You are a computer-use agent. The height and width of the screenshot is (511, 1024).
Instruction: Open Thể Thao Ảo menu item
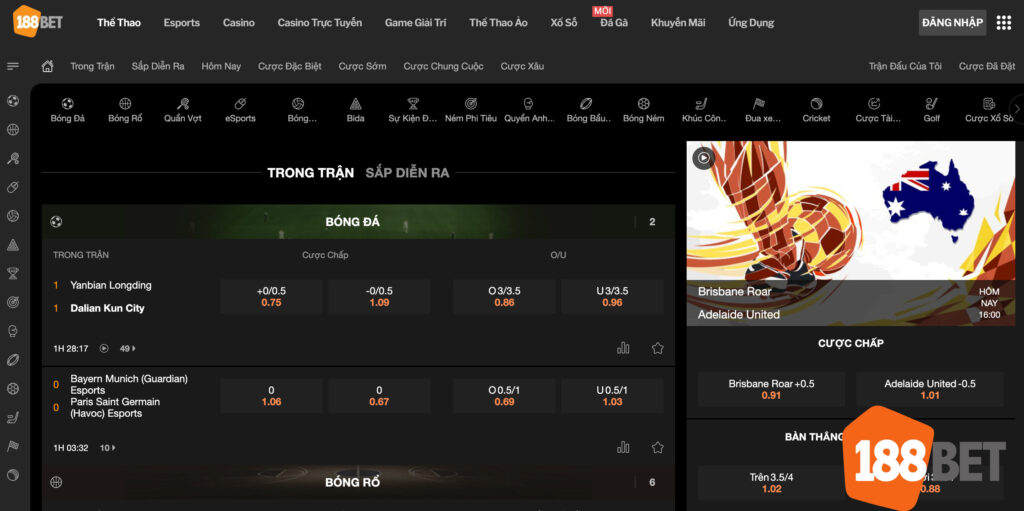498,23
